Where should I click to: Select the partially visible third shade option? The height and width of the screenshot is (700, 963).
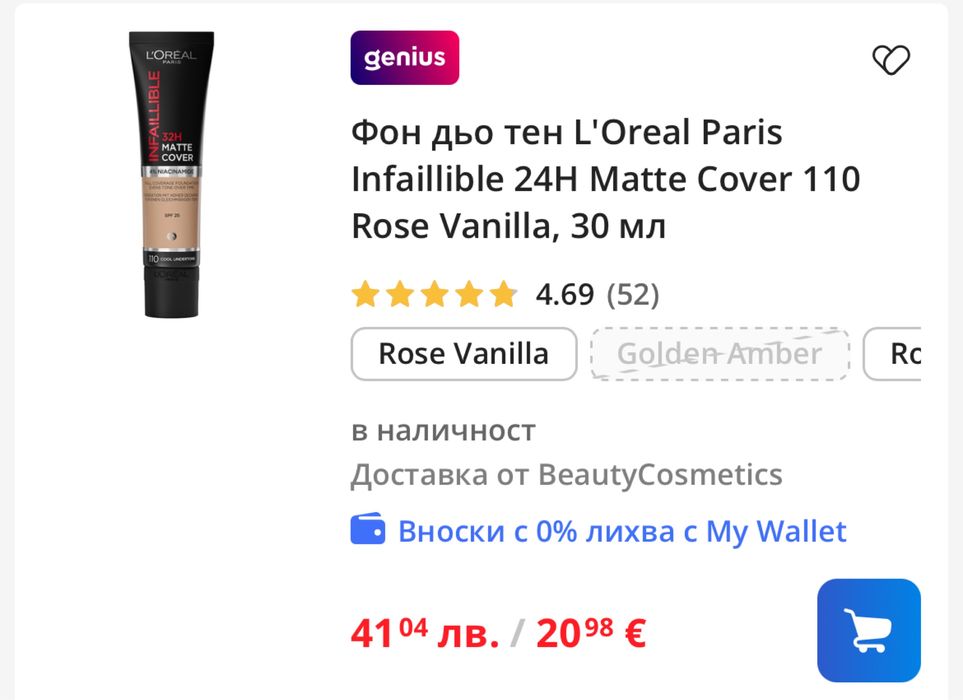coord(892,354)
